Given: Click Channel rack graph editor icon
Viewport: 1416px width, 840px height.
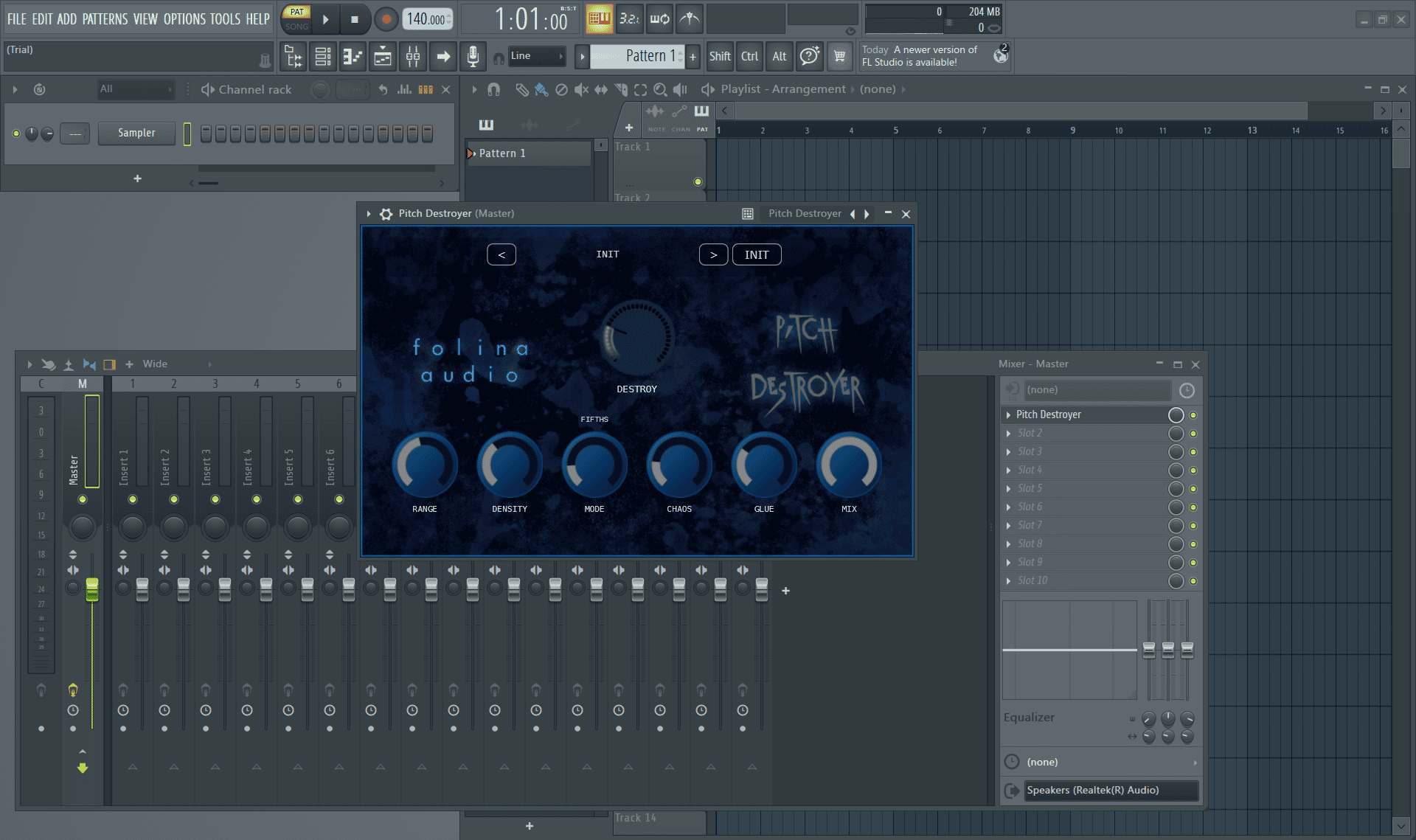Looking at the screenshot, I should coord(404,89).
